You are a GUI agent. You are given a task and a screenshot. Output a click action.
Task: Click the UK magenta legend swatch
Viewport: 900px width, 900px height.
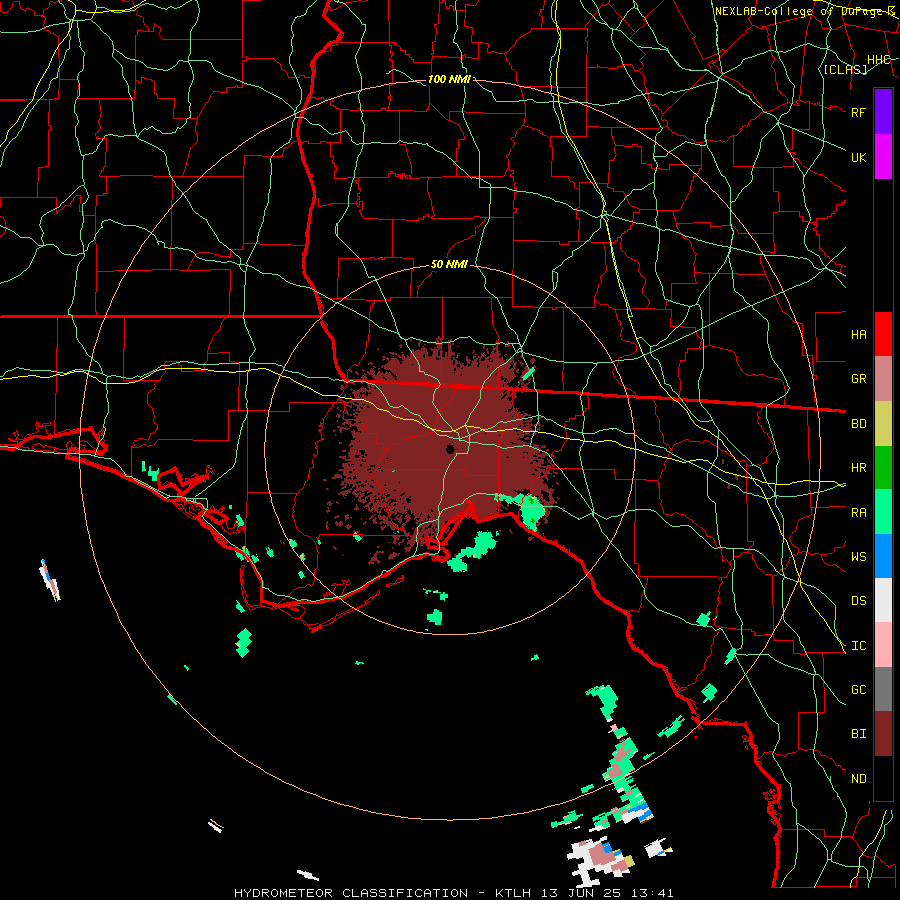[x=883, y=157]
